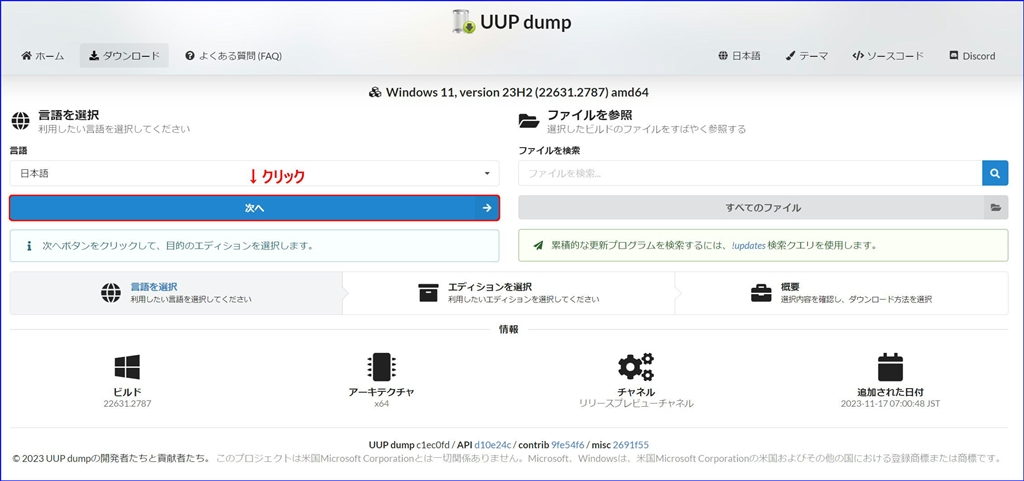Click the paper plane icon in updates notice
The height and width of the screenshot is (481, 1024).
pos(538,246)
